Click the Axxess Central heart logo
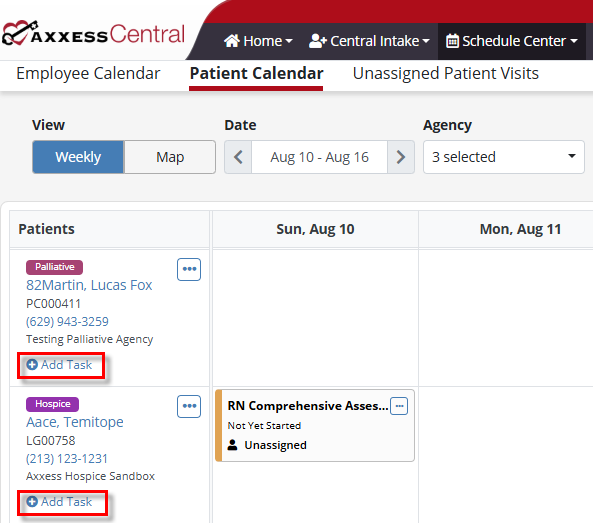The image size is (593, 523). (20, 33)
